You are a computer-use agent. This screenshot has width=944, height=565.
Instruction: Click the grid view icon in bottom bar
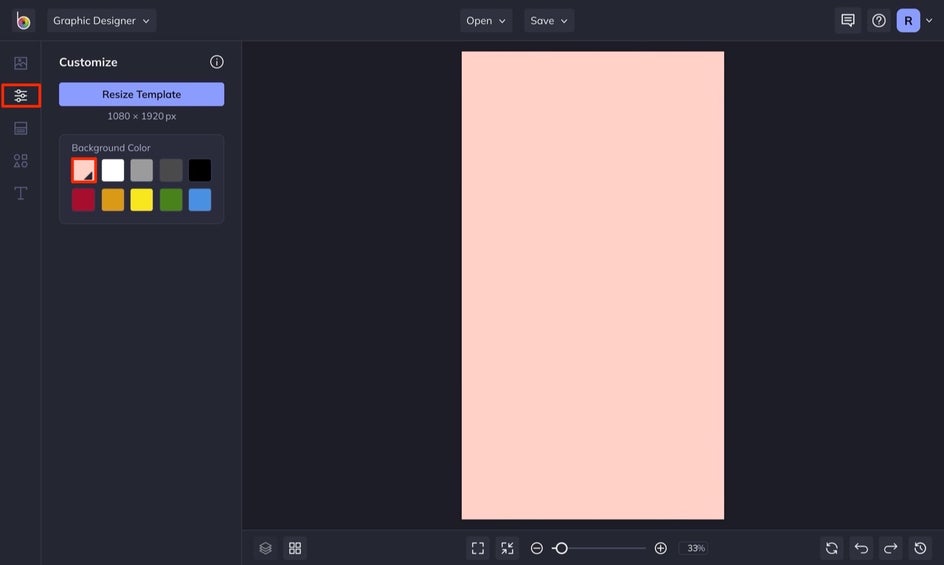click(295, 548)
